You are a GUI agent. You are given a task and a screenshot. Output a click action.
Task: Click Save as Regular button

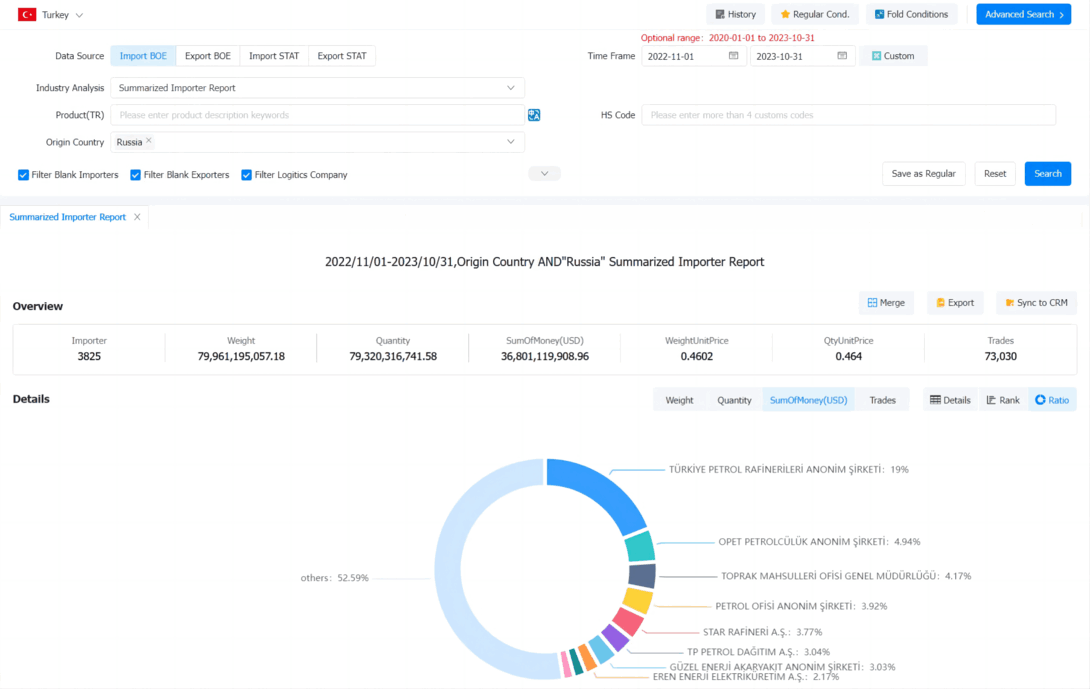click(923, 174)
